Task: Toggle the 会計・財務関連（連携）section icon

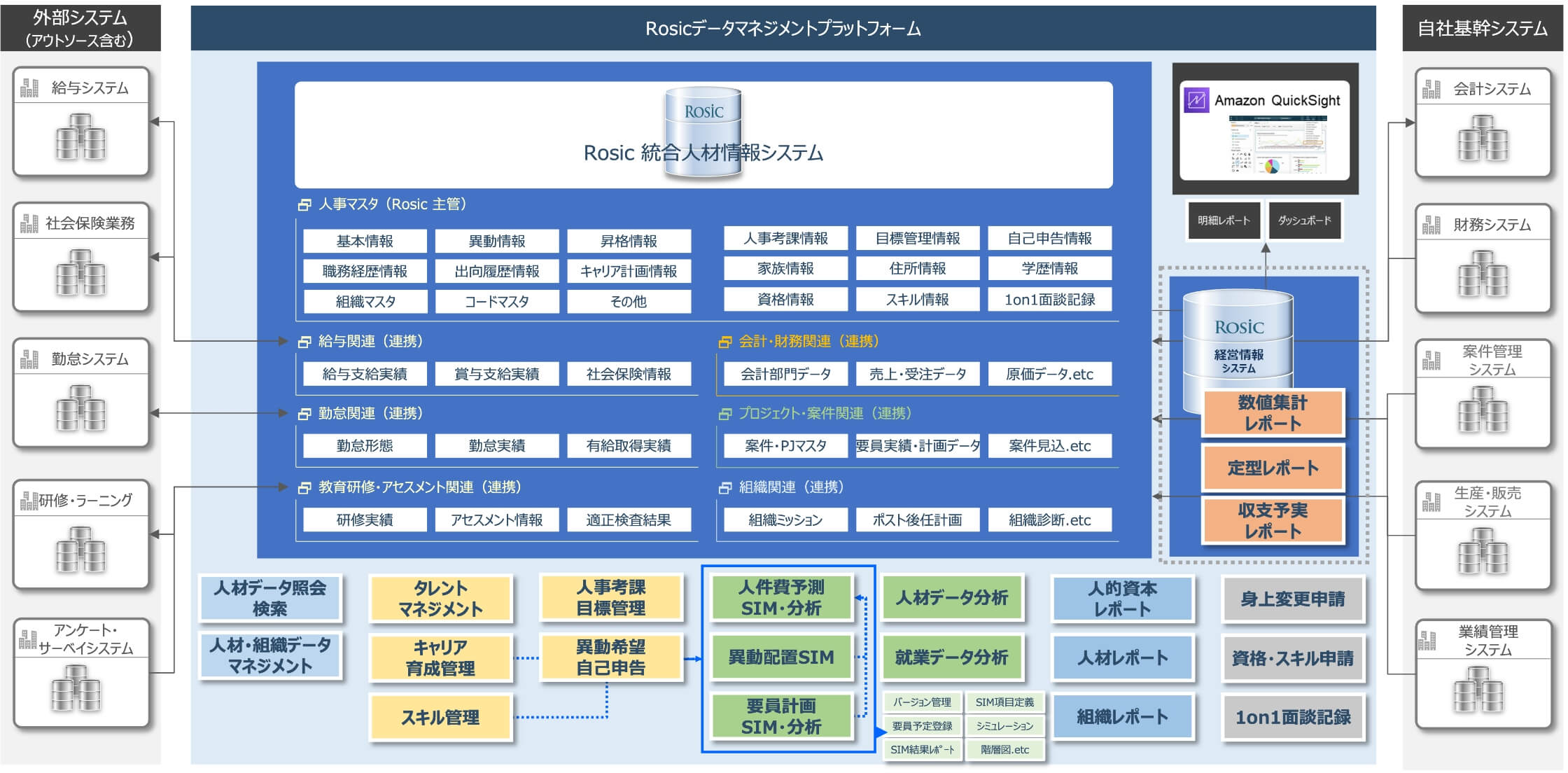Action: [x=724, y=341]
